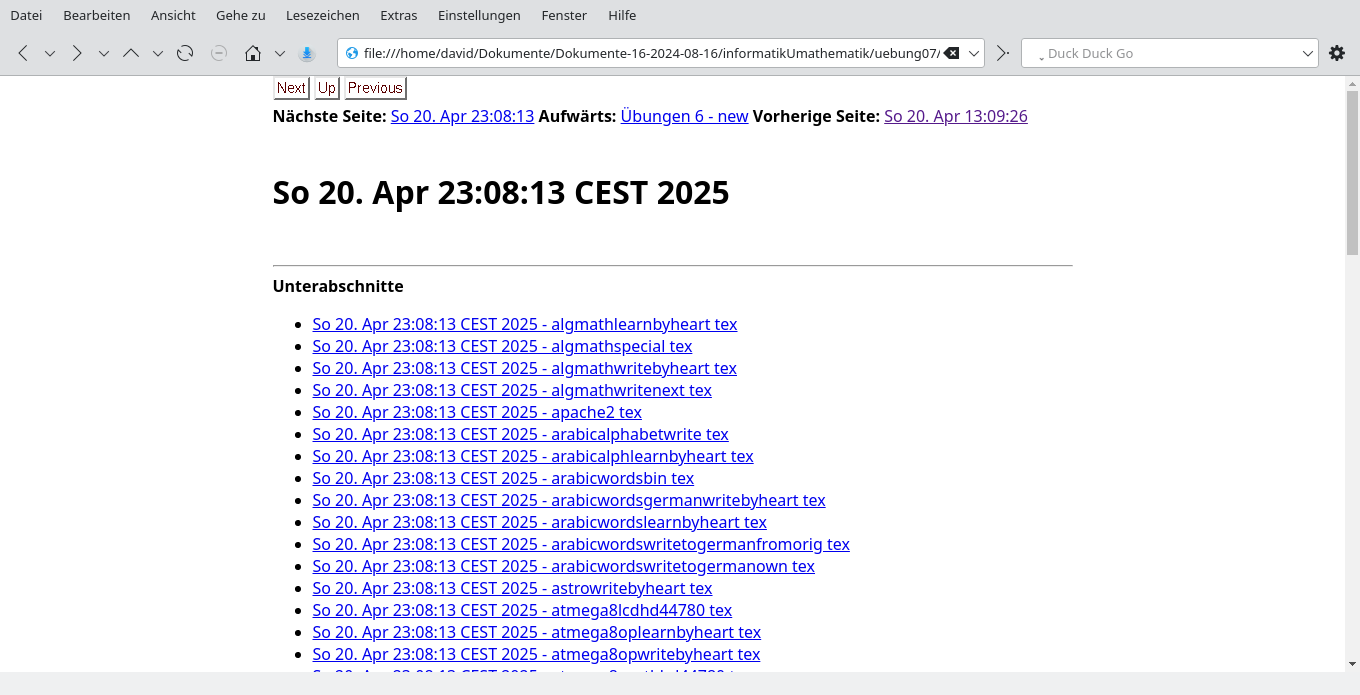The image size is (1360, 695).
Task: Reload the current page
Action: 185,53
